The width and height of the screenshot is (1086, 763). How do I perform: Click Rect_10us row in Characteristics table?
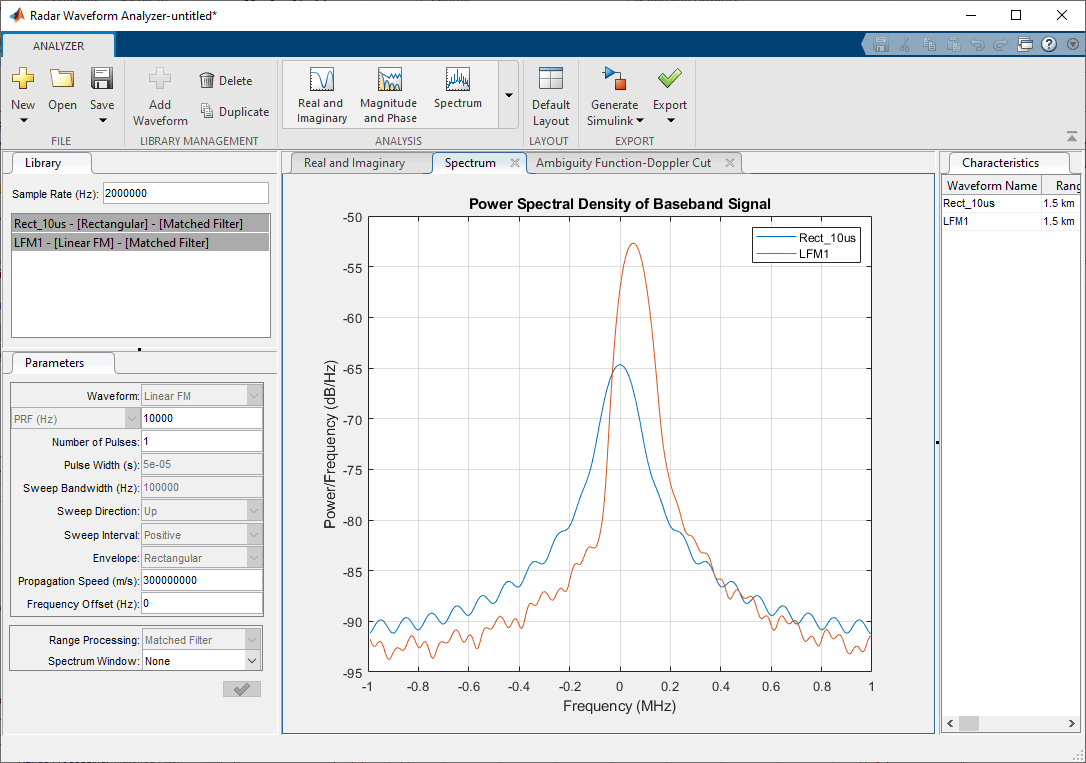(x=1011, y=203)
